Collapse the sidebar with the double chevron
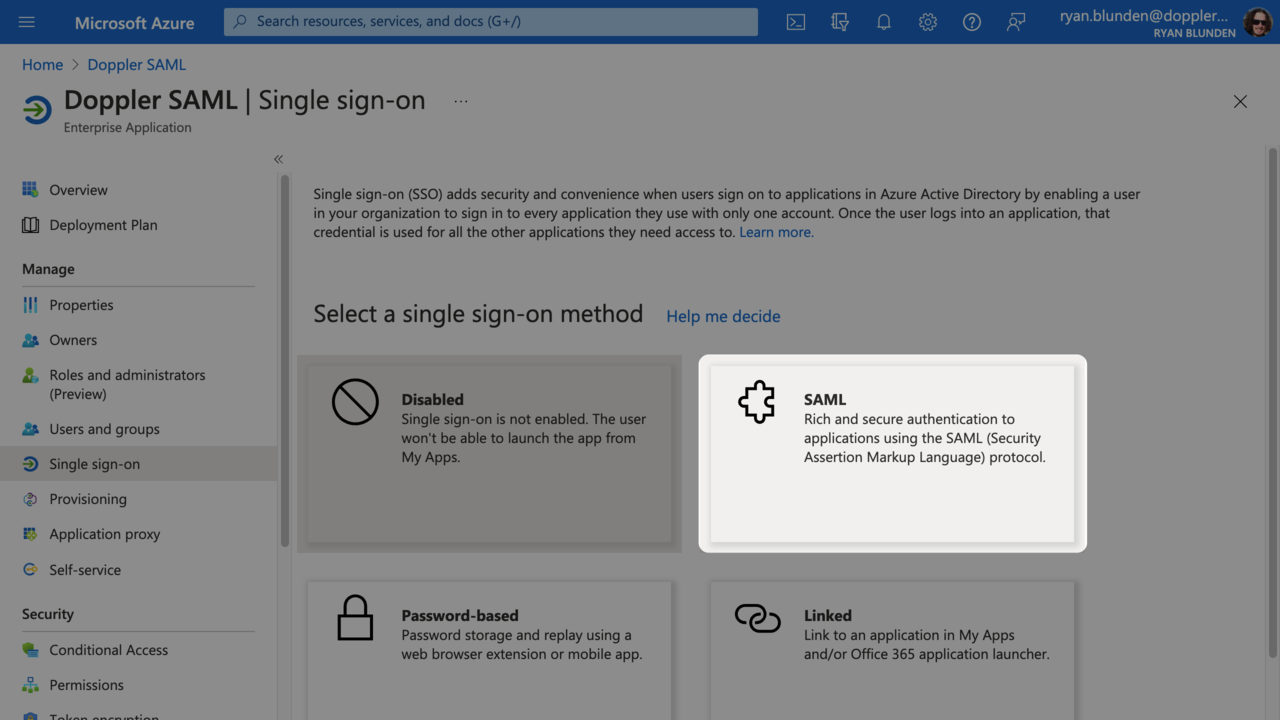Image resolution: width=1280 pixels, height=720 pixels. point(278,159)
